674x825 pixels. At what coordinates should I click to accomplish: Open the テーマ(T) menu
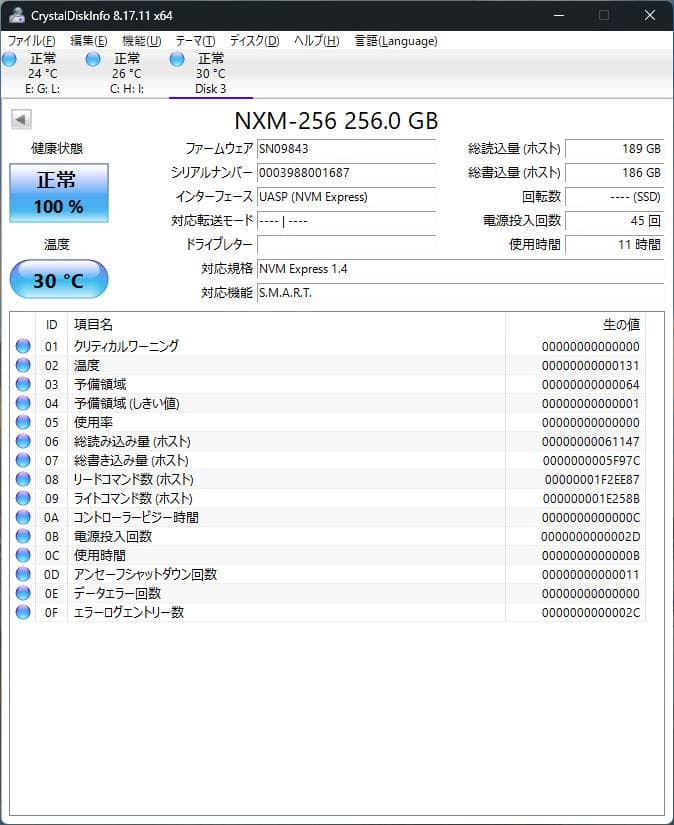(x=195, y=41)
